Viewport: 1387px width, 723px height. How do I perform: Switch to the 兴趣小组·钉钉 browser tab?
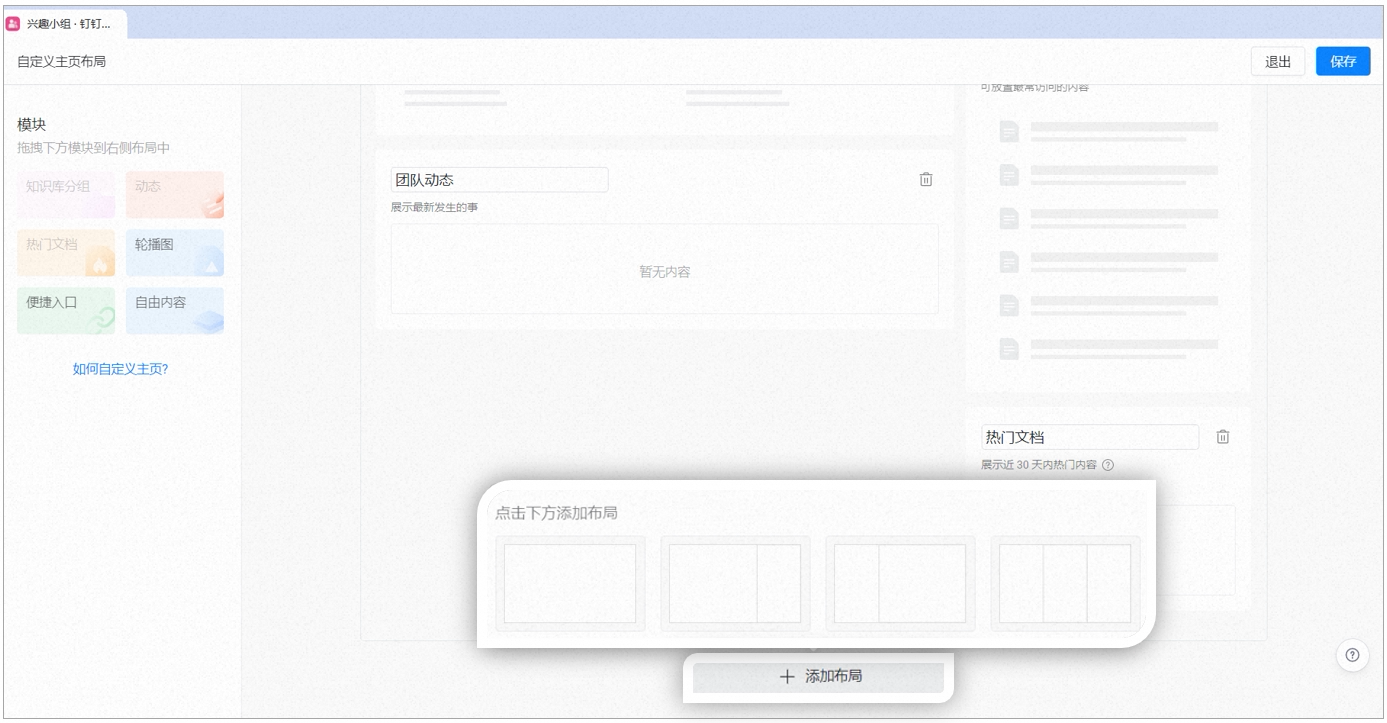coord(66,24)
